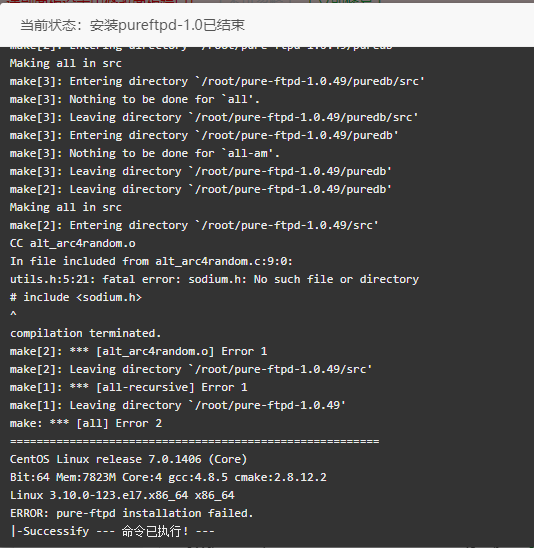Click the equals-sign separator line

[x=195, y=441]
